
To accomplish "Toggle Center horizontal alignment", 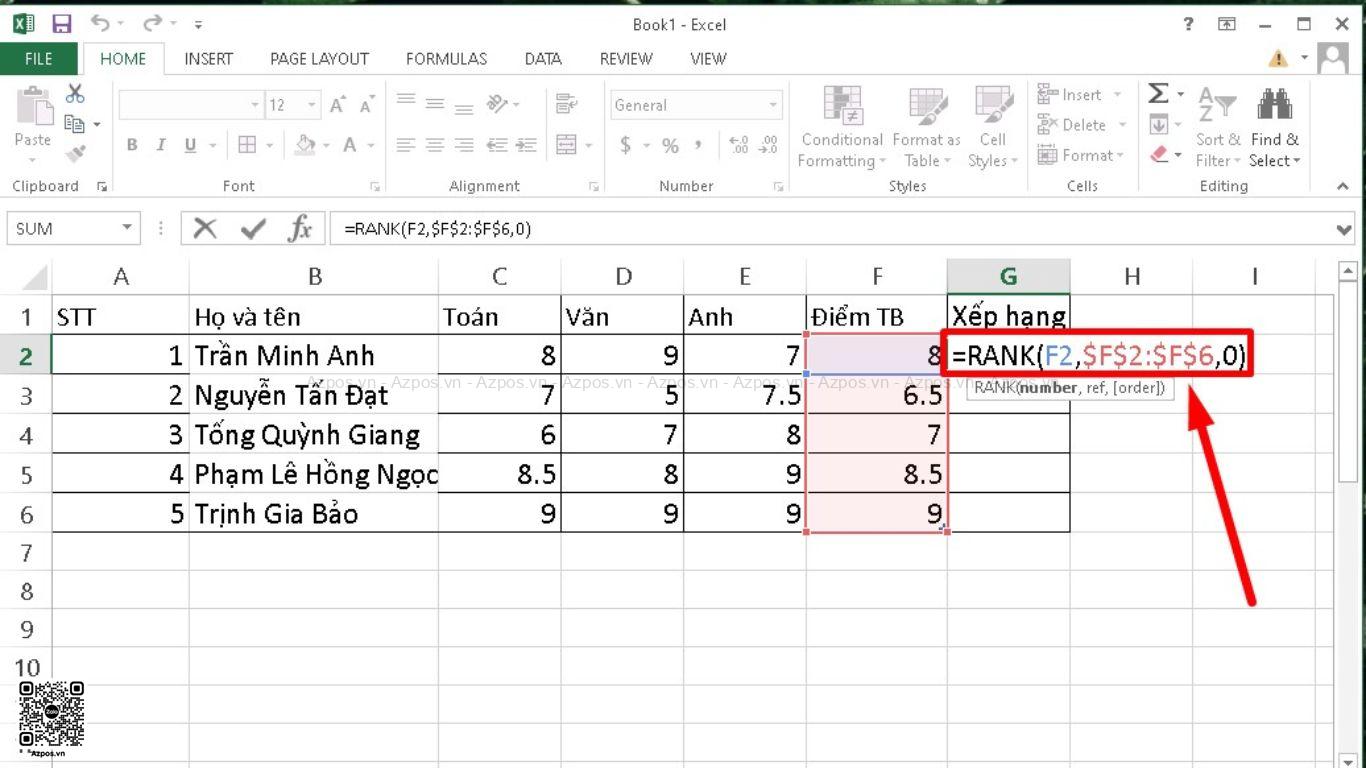I will 435,145.
